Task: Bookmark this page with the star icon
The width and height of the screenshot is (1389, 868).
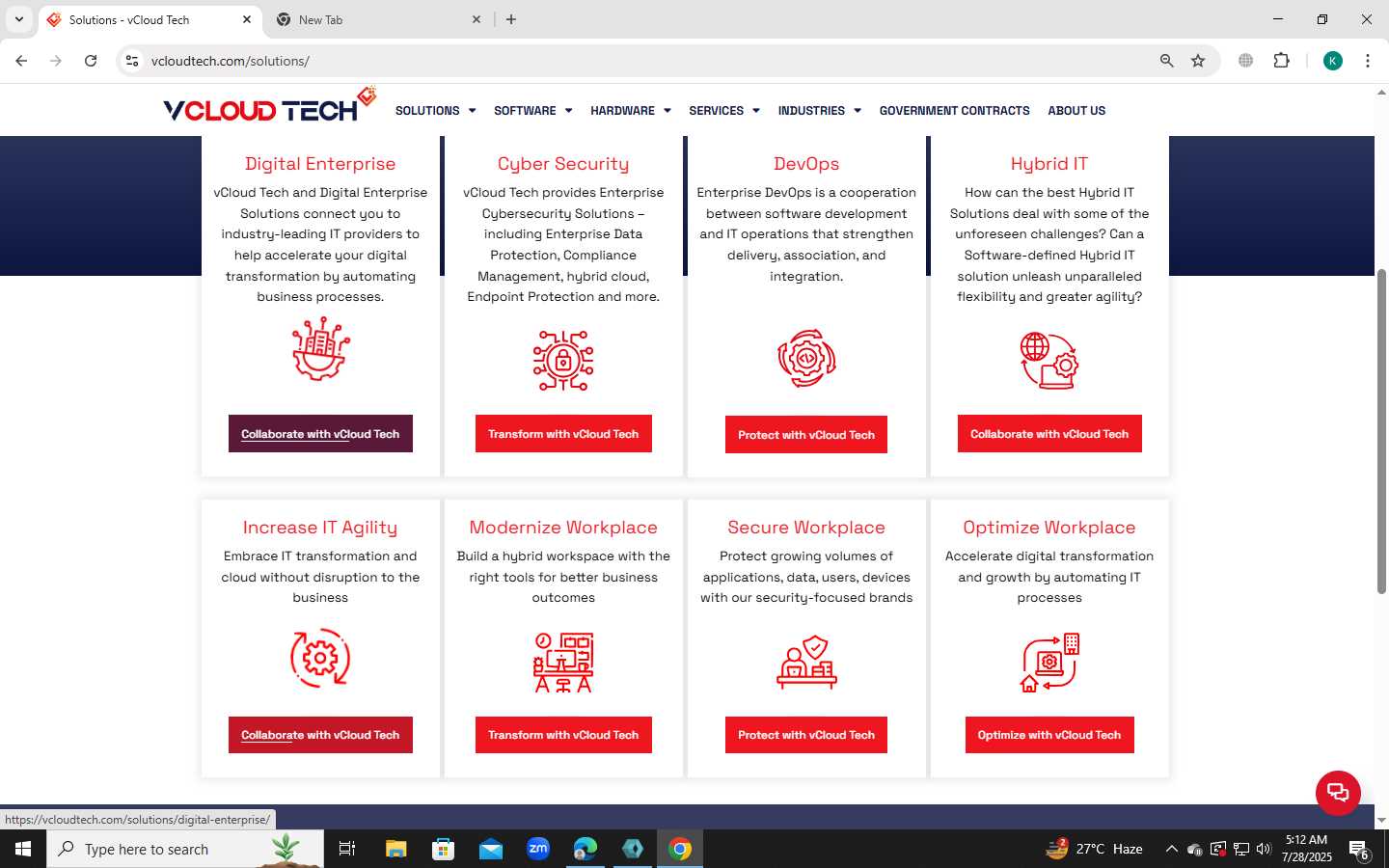Action: (x=1198, y=61)
